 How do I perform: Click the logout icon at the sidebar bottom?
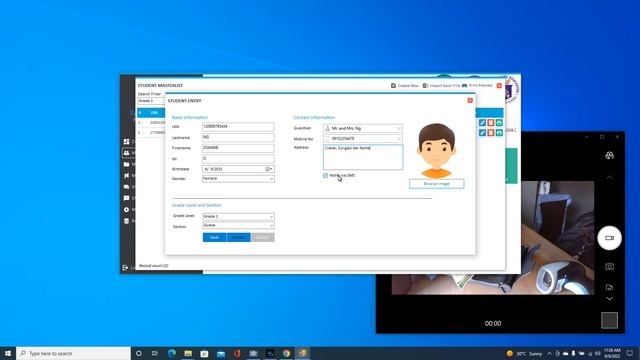tap(125, 268)
